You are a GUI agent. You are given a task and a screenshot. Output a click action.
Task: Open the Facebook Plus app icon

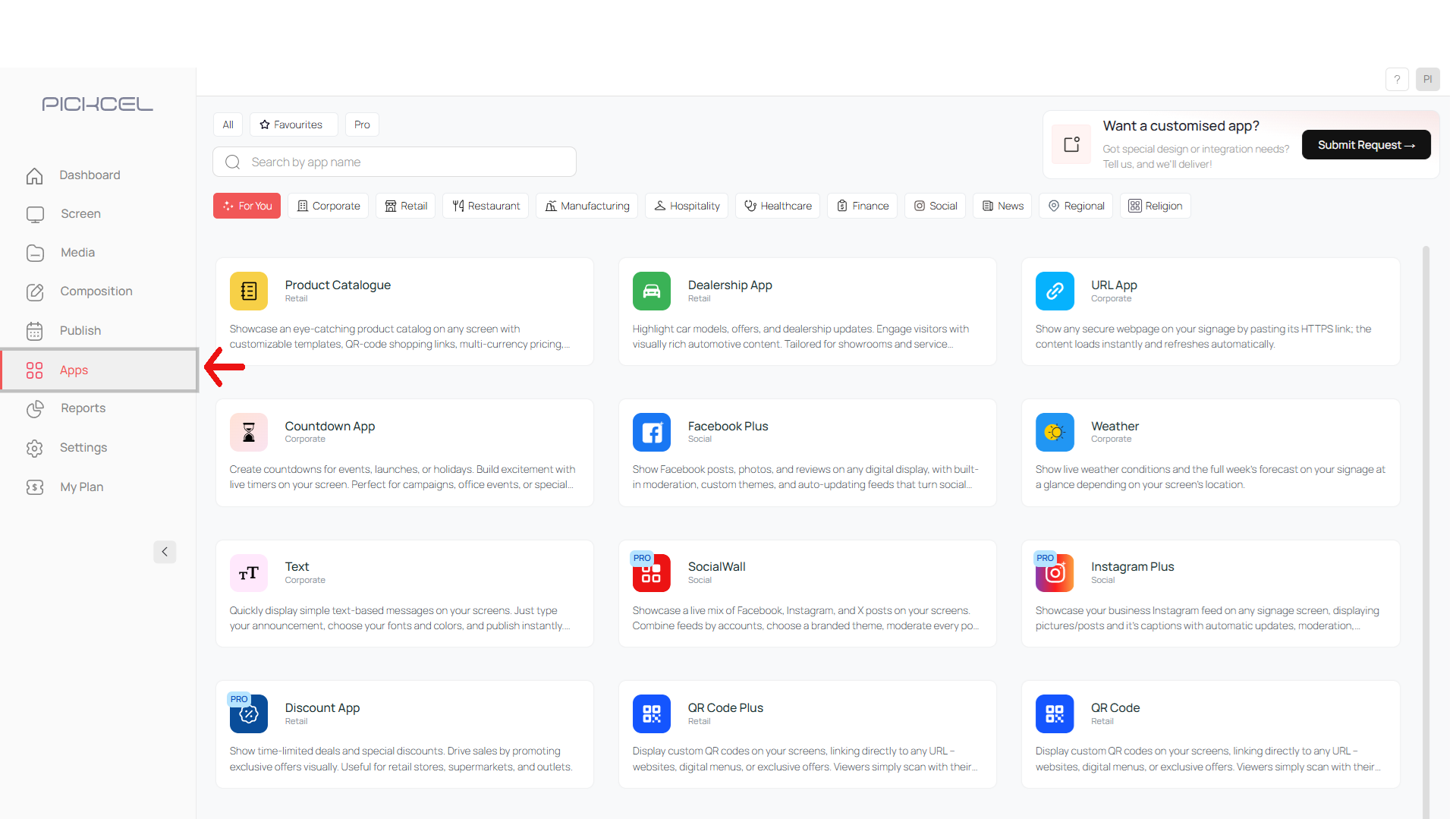pos(651,432)
